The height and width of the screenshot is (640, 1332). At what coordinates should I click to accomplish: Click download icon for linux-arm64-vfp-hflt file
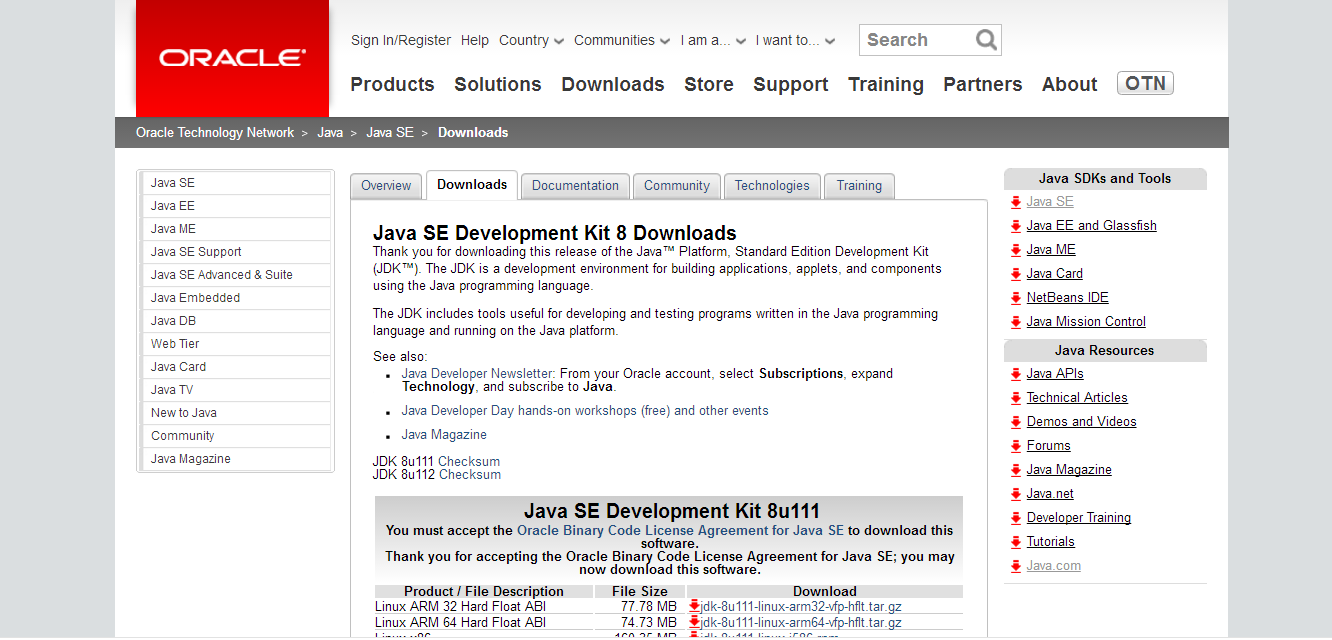[x=694, y=622]
